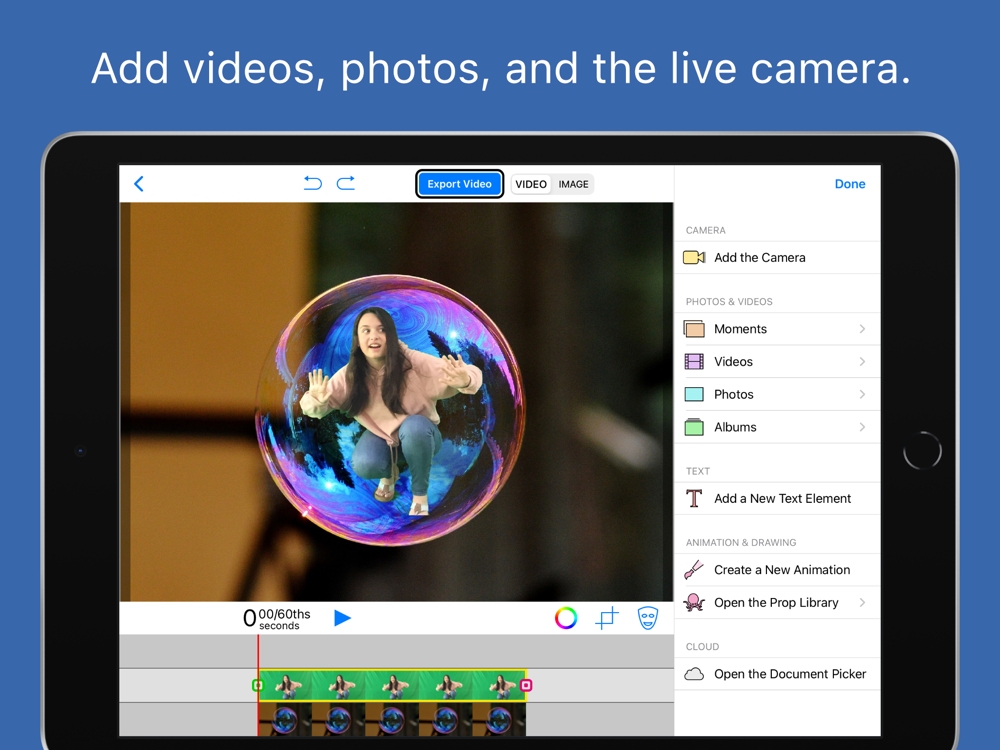Screen dimensions: 1000x750
Task: Expand the Videos chevron
Action: coord(862,362)
